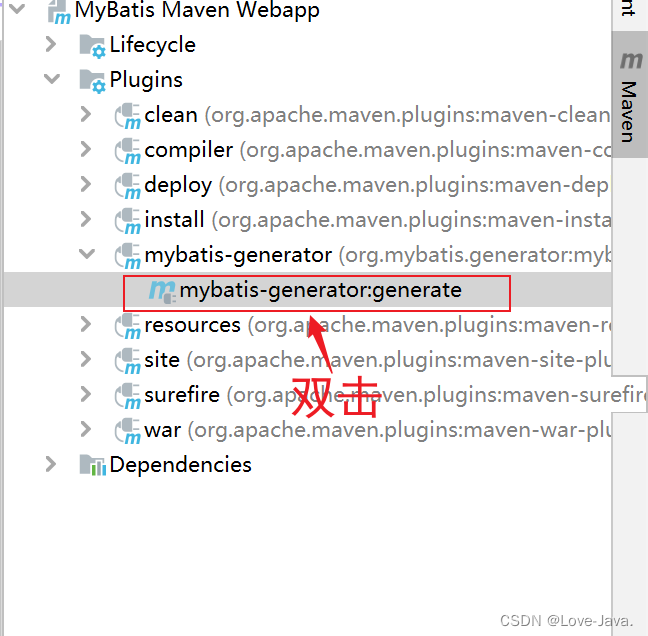Select the clean plugin row text
Screen dimensions: 648x636
coord(377,115)
